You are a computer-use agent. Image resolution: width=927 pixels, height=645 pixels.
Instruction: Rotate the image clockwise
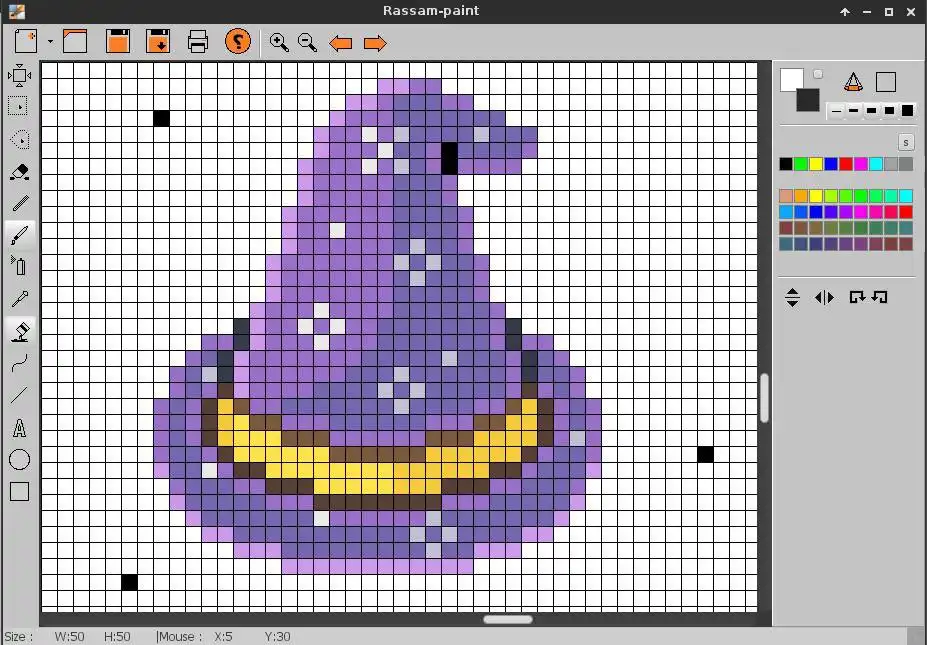point(857,297)
